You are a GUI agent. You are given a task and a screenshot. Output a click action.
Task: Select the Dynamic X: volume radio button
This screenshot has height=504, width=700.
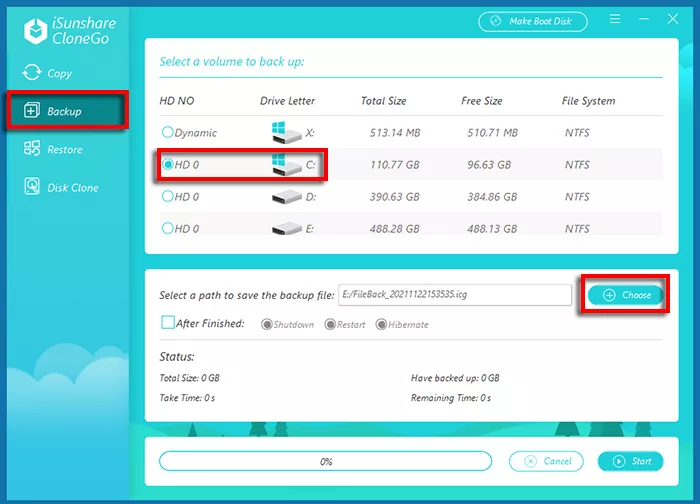[167, 132]
